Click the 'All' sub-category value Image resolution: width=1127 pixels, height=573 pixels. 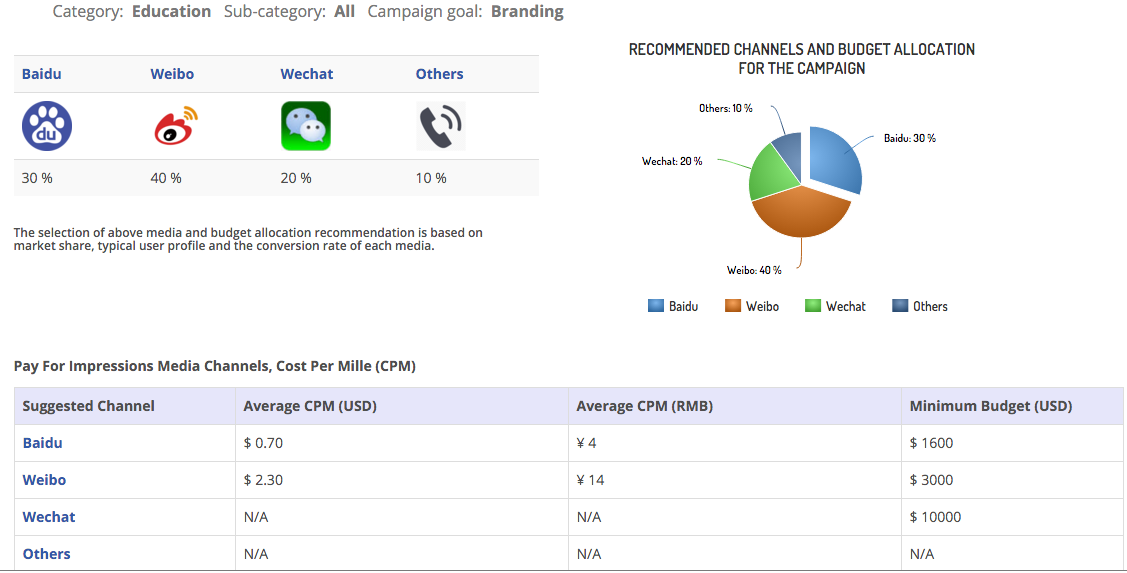coord(344,12)
